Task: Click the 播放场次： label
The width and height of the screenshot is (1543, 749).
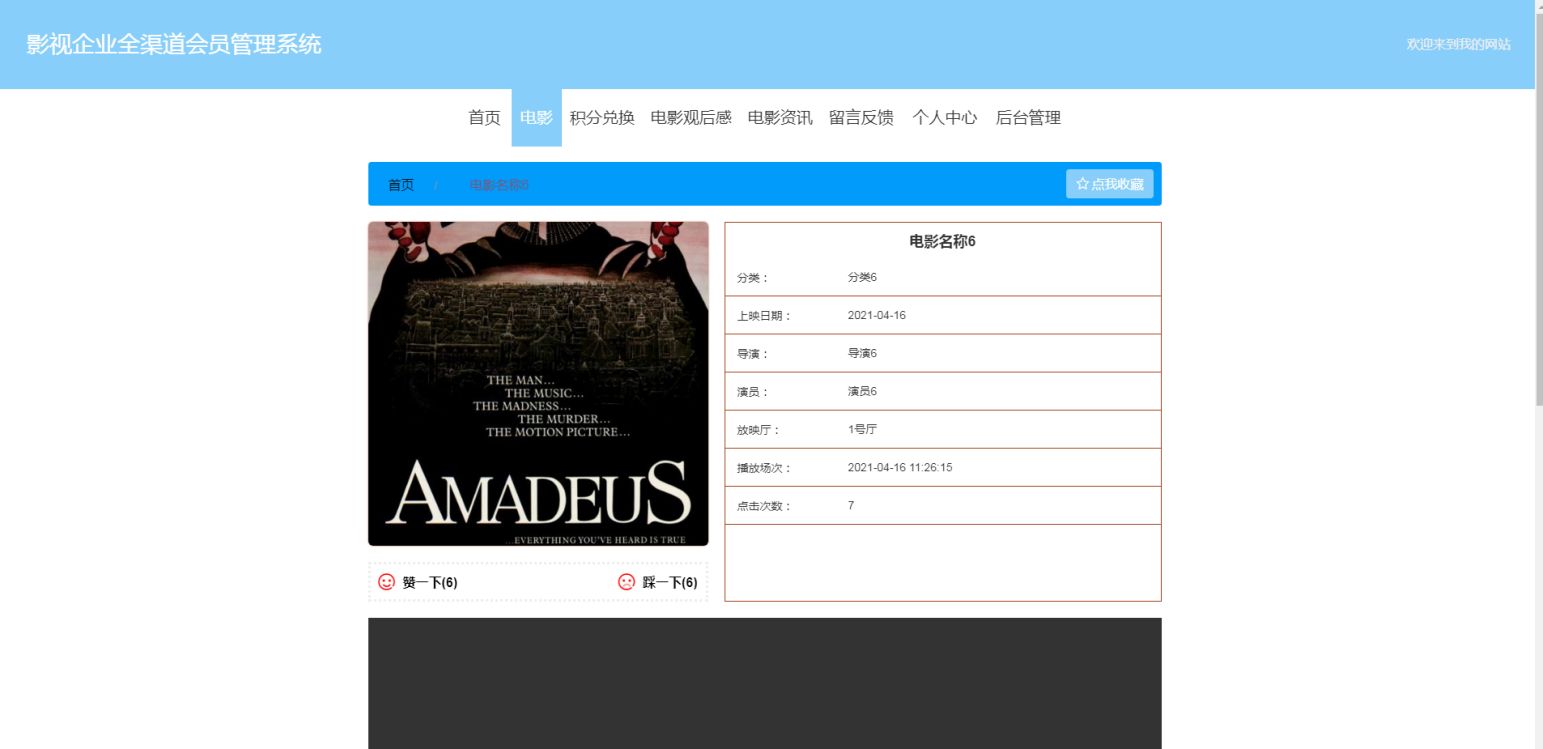Action: [x=764, y=468]
